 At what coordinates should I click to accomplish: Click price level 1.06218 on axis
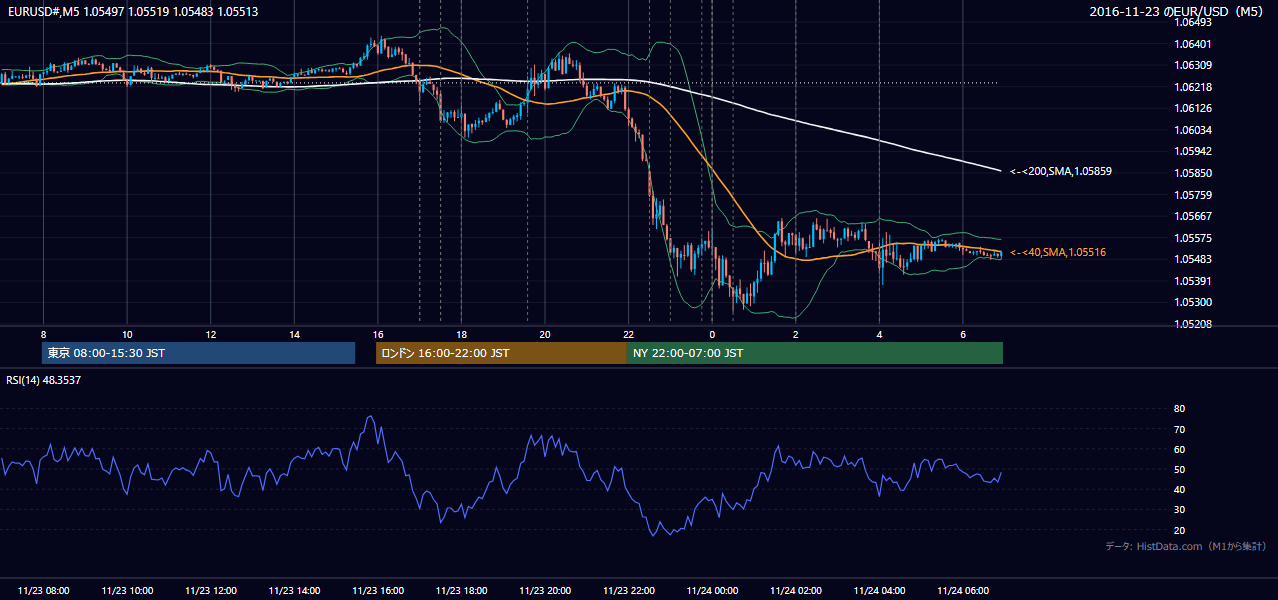point(1193,87)
